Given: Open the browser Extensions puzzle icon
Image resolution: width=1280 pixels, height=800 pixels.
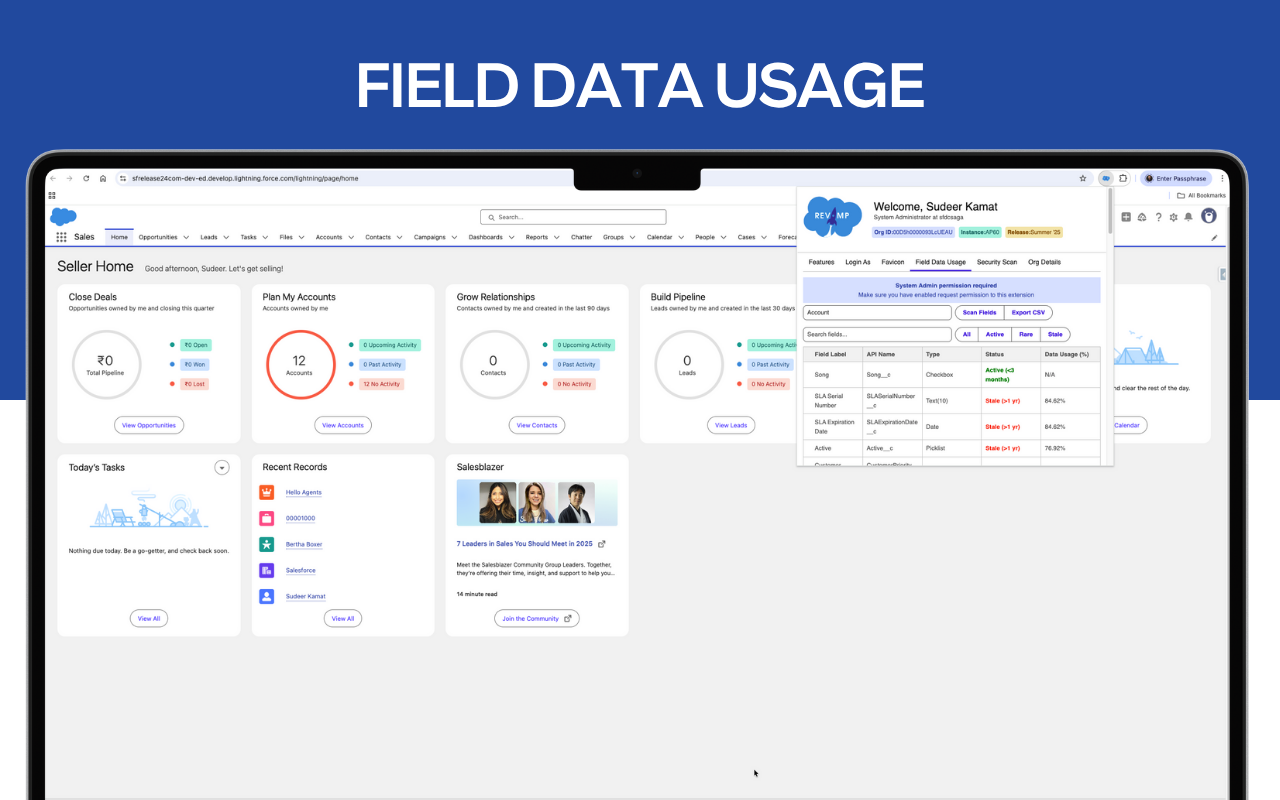Looking at the screenshot, I should [x=1121, y=177].
